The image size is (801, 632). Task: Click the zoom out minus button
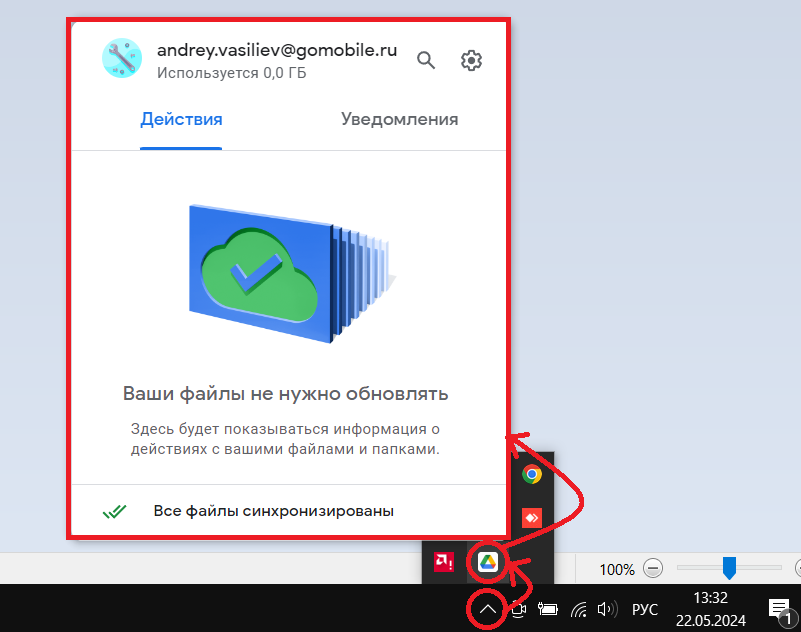[653, 569]
